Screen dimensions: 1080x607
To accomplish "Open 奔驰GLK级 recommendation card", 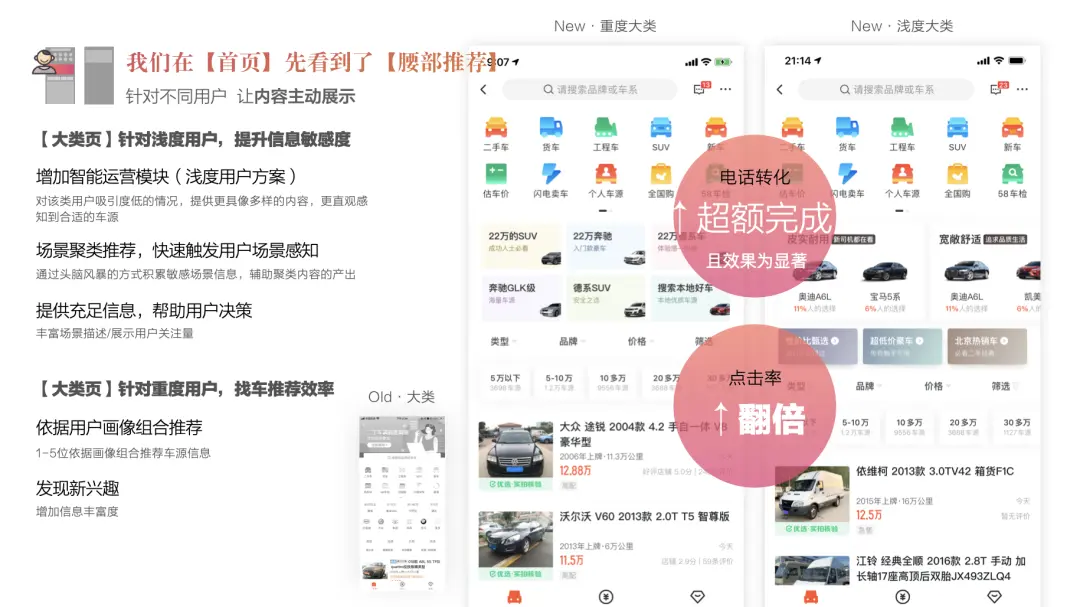I will [521, 298].
